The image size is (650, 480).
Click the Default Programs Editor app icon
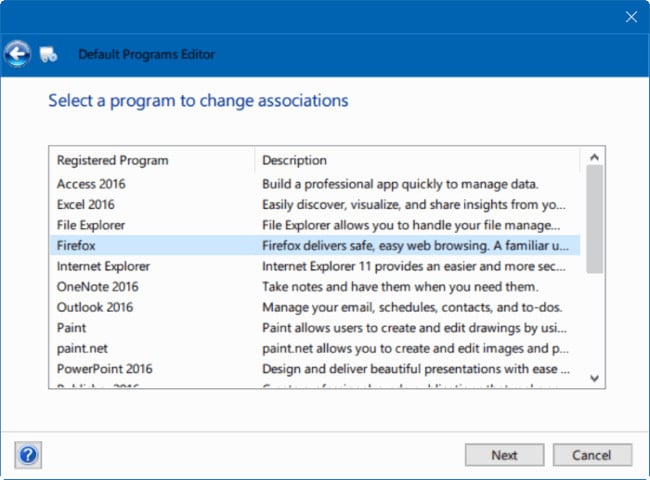click(48, 55)
